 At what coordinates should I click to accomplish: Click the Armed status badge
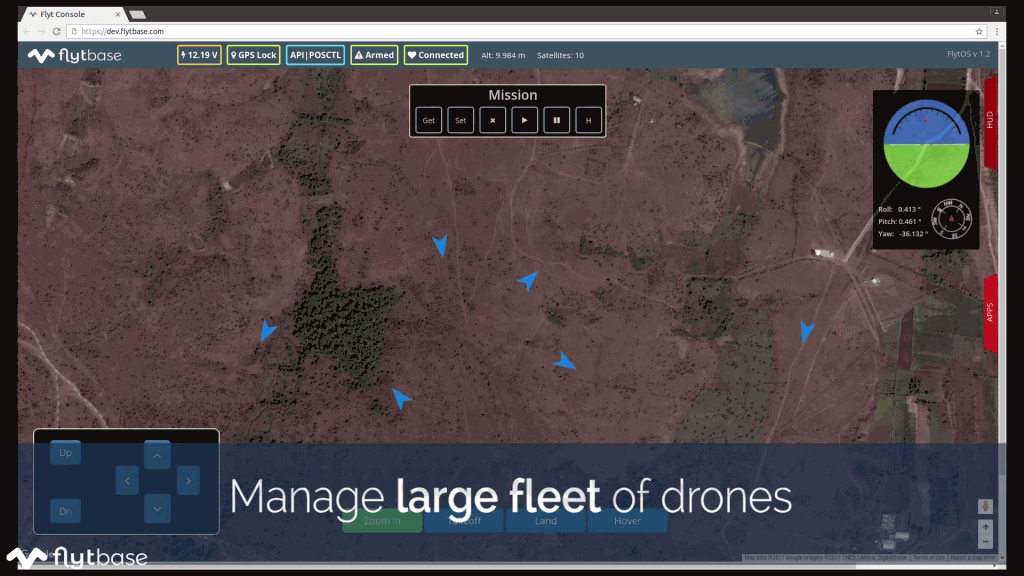[374, 55]
